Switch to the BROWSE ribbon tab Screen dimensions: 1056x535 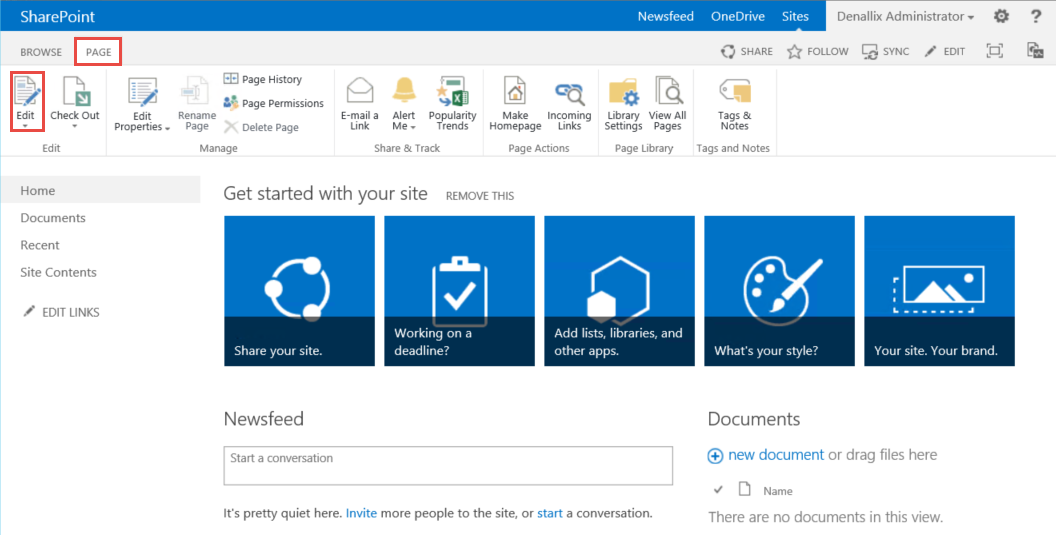click(x=41, y=52)
